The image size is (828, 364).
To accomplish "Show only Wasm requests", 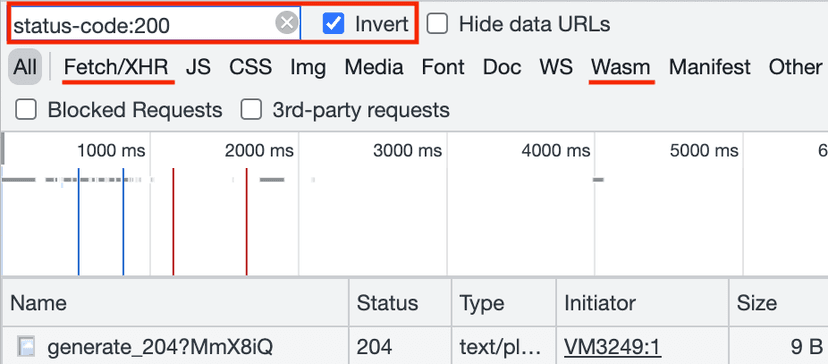I will 620,67.
